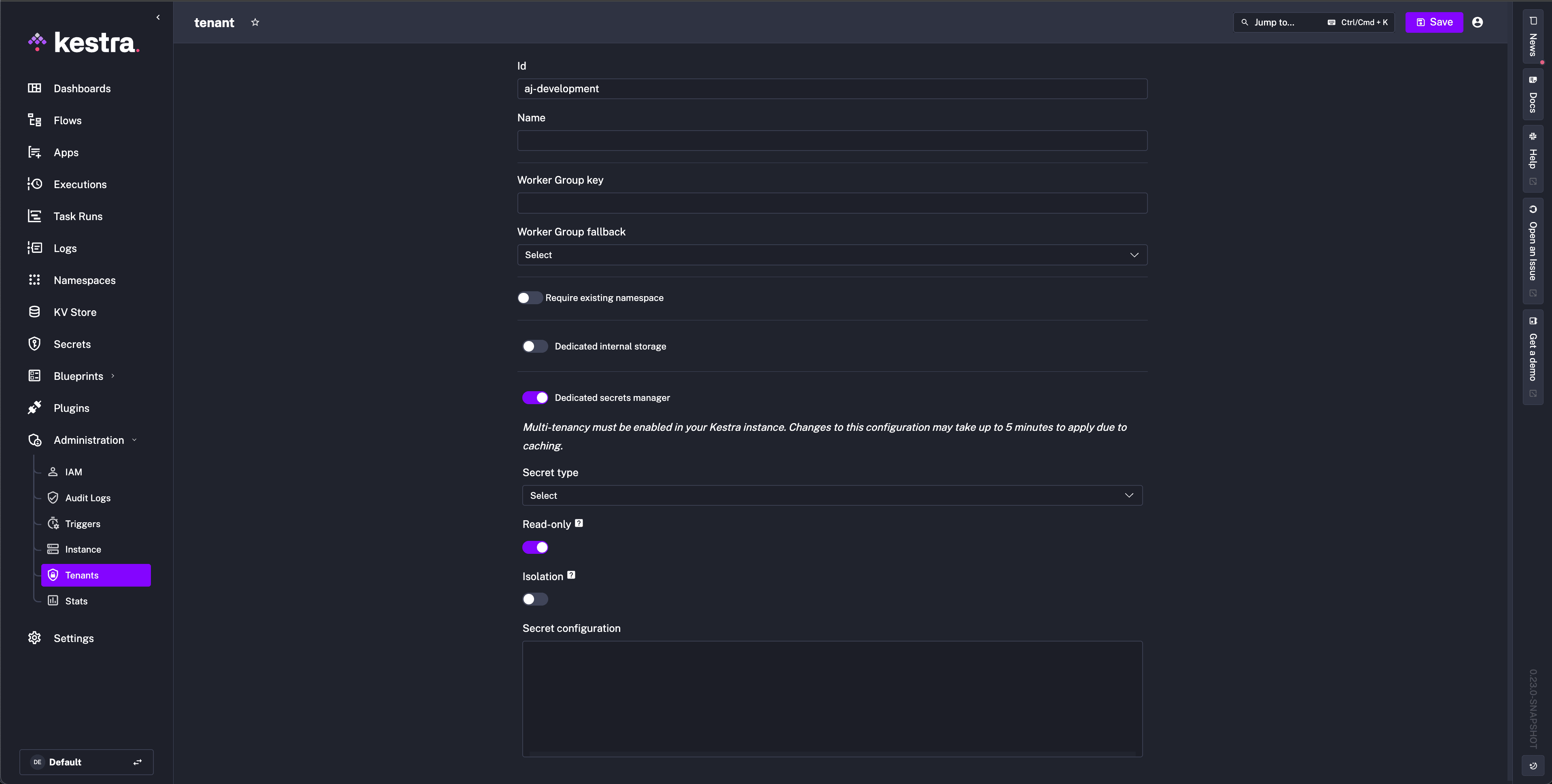Click the Kestra logo
Screen dimensions: 1552x784
(84, 42)
